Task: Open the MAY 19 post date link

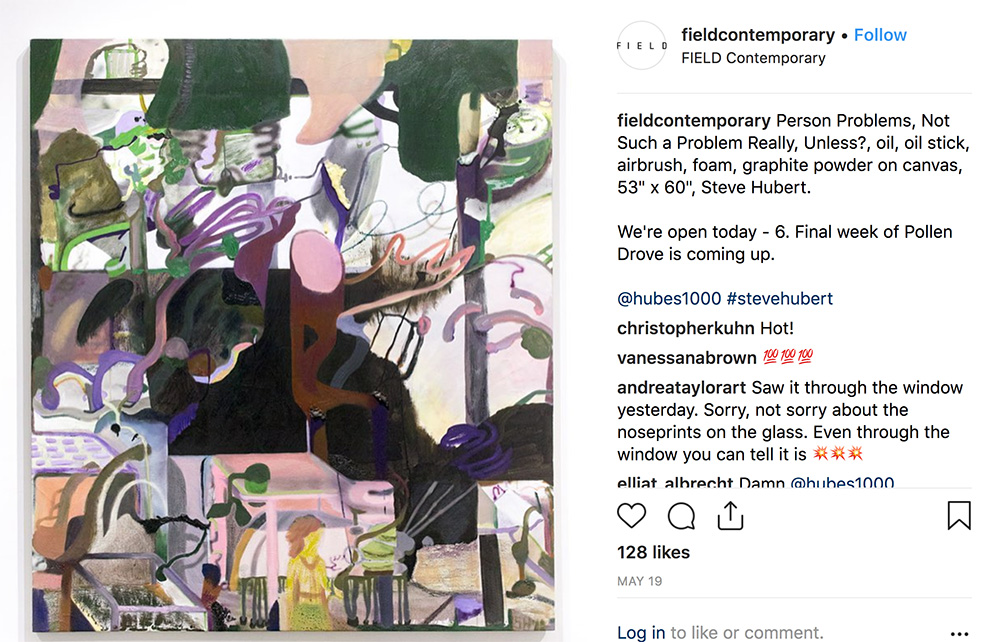Action: coord(640,581)
